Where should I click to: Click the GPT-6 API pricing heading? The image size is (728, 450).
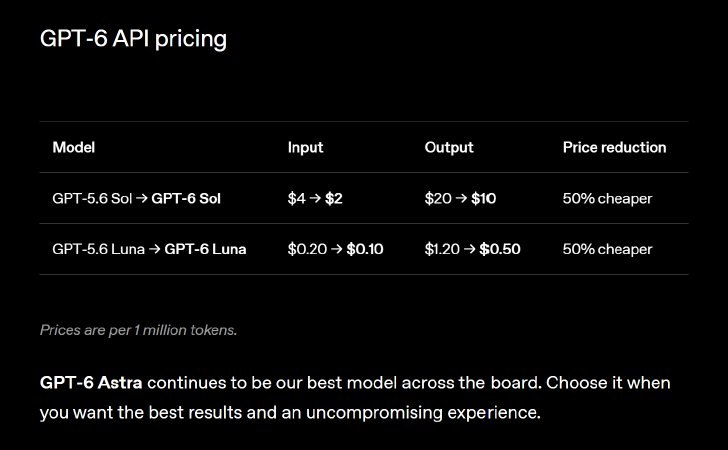(133, 39)
